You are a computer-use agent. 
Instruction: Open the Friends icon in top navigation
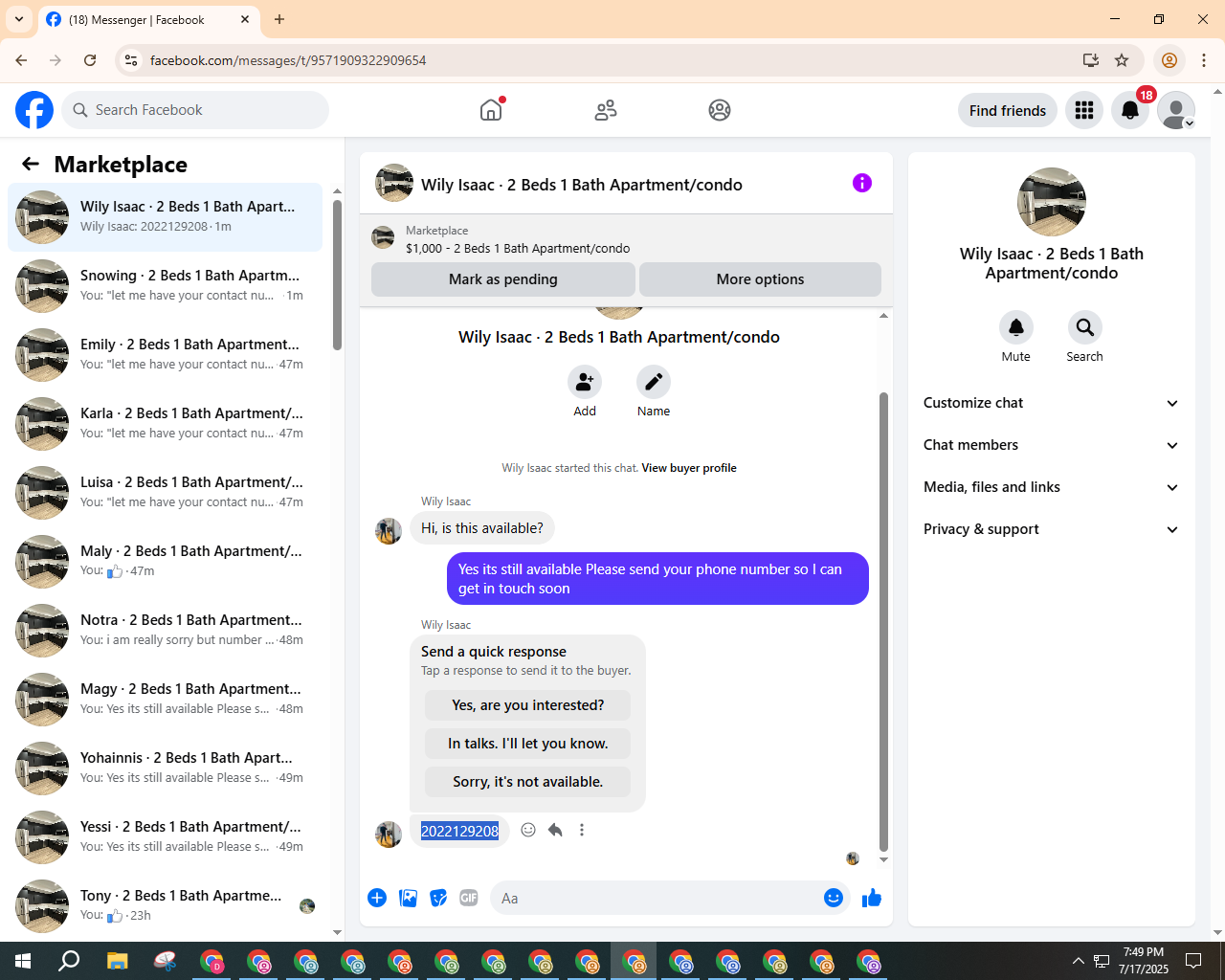606,110
